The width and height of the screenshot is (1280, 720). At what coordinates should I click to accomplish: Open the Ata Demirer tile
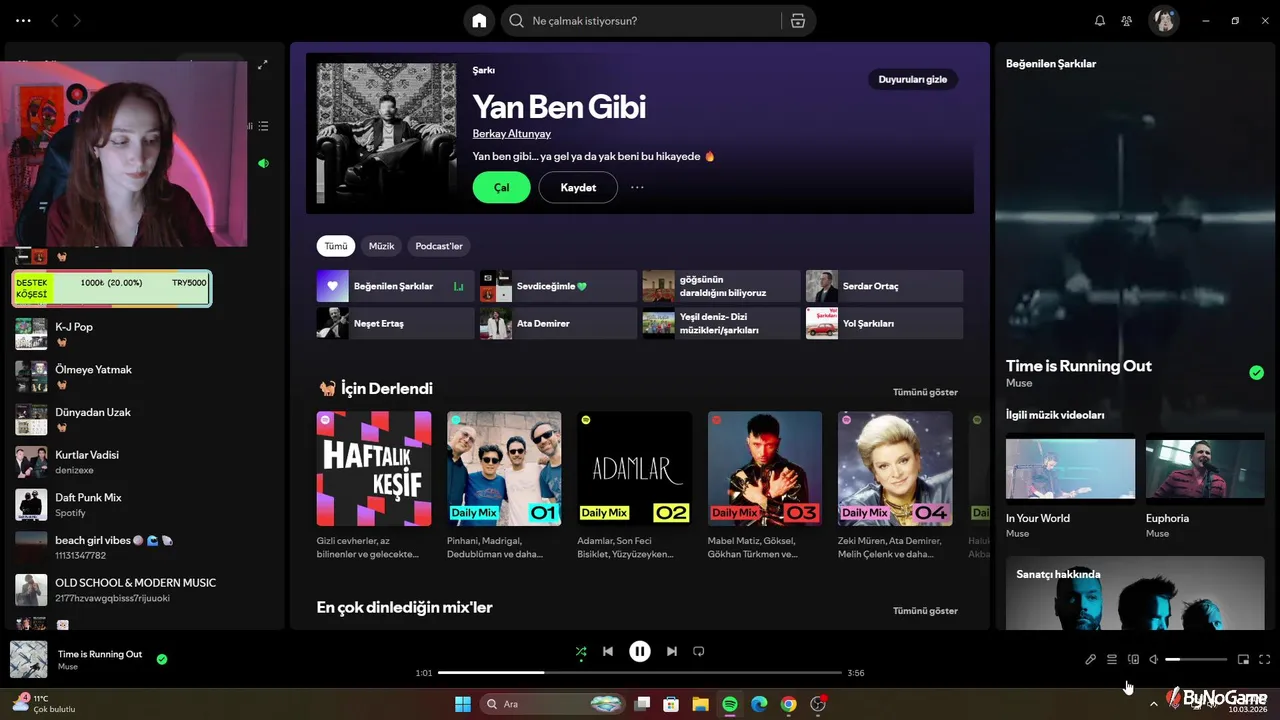tap(558, 323)
